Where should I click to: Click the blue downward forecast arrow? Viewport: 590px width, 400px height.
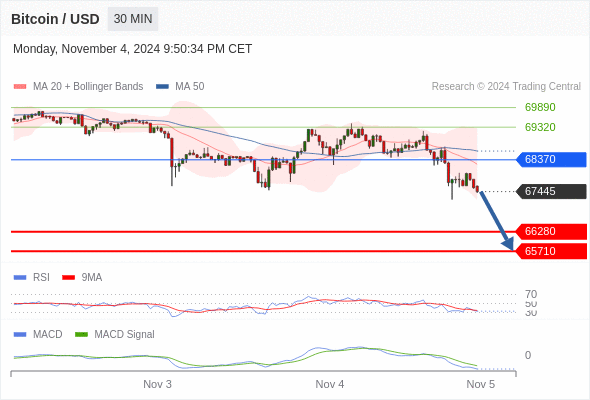tap(496, 221)
